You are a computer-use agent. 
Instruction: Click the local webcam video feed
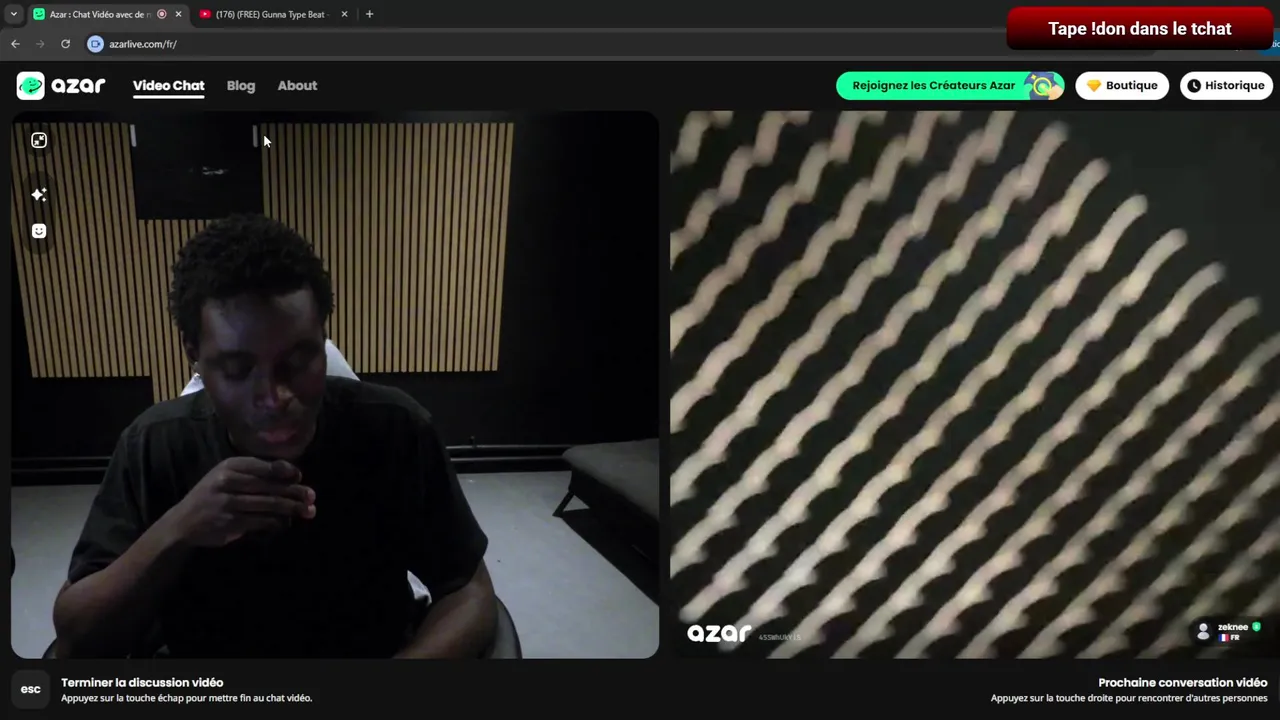click(335, 385)
